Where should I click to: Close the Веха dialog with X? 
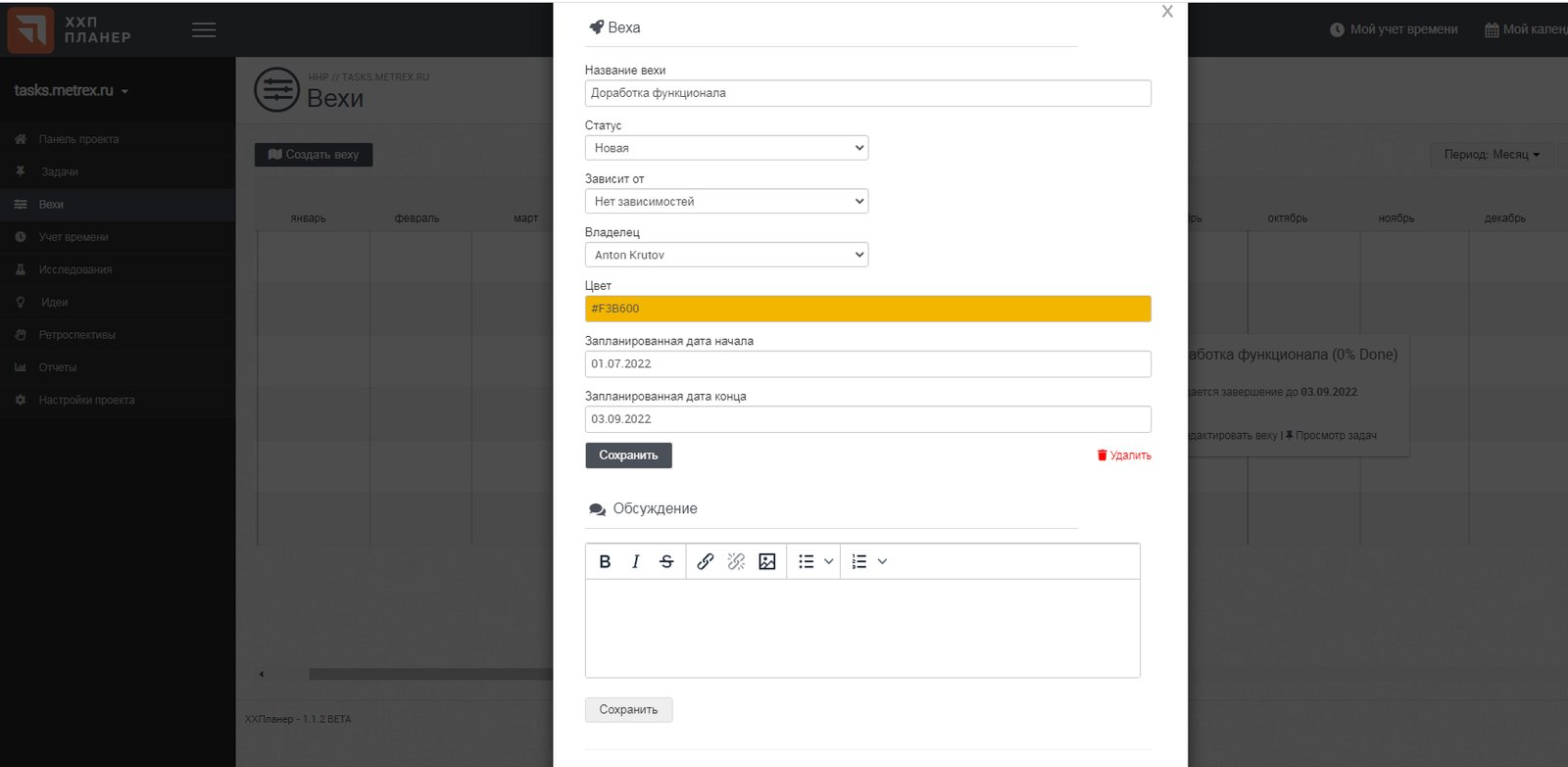1167,12
